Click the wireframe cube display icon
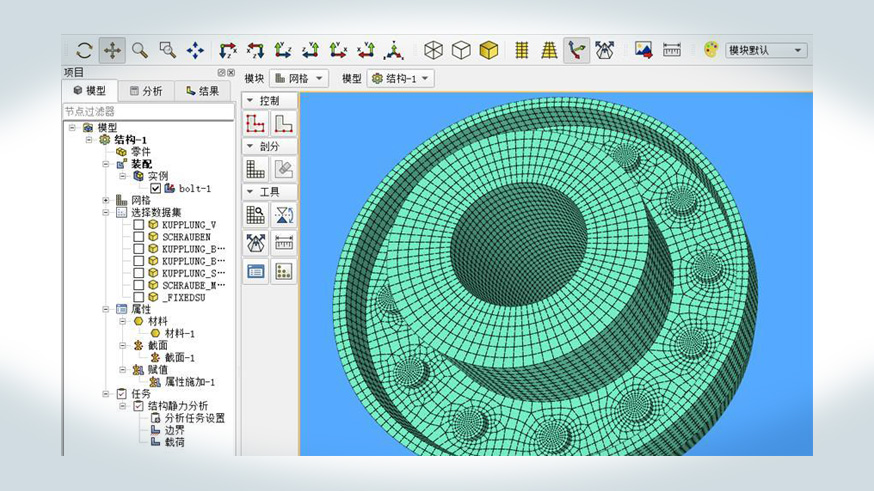This screenshot has height=491, width=874. (x=433, y=50)
